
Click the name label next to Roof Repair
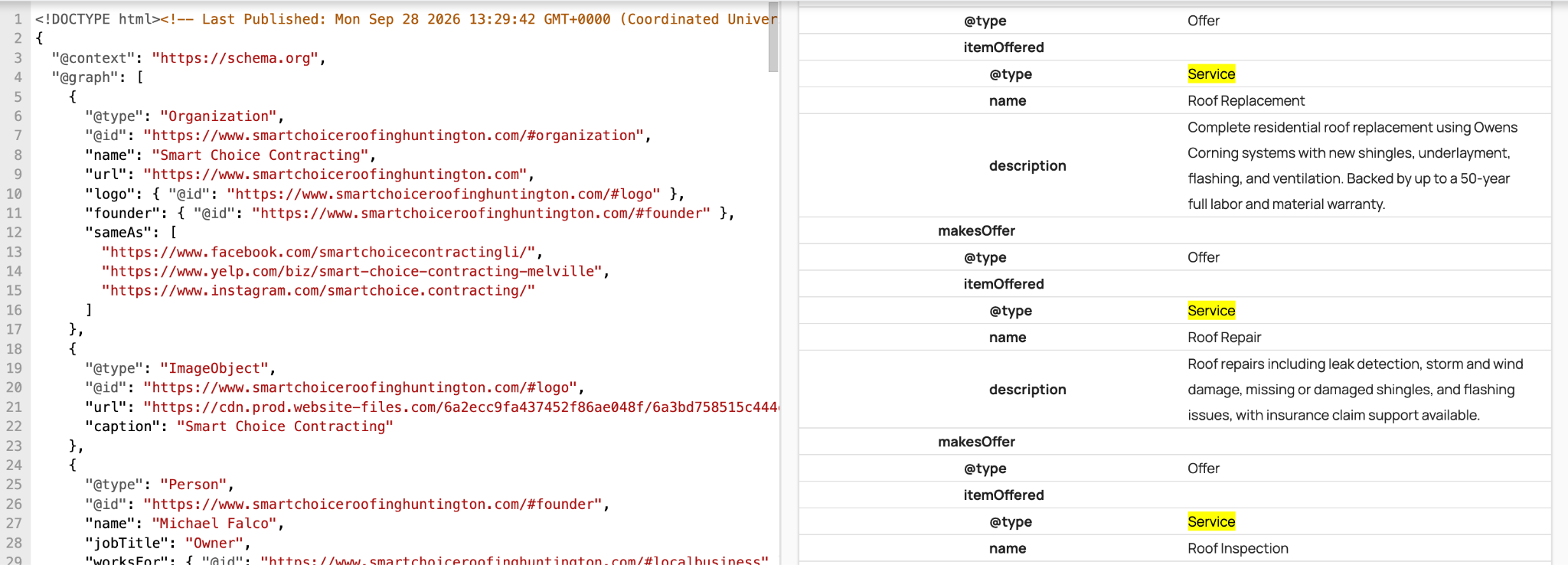(1008, 338)
